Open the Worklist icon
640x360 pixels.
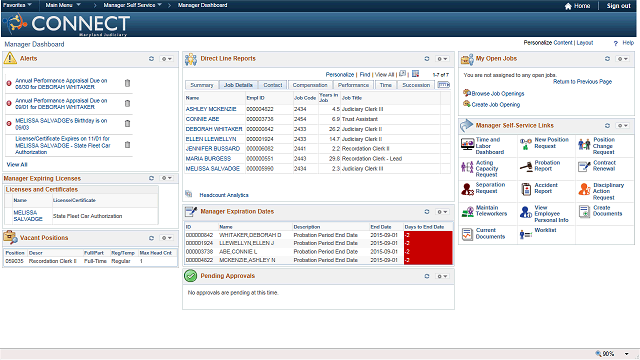(526, 234)
